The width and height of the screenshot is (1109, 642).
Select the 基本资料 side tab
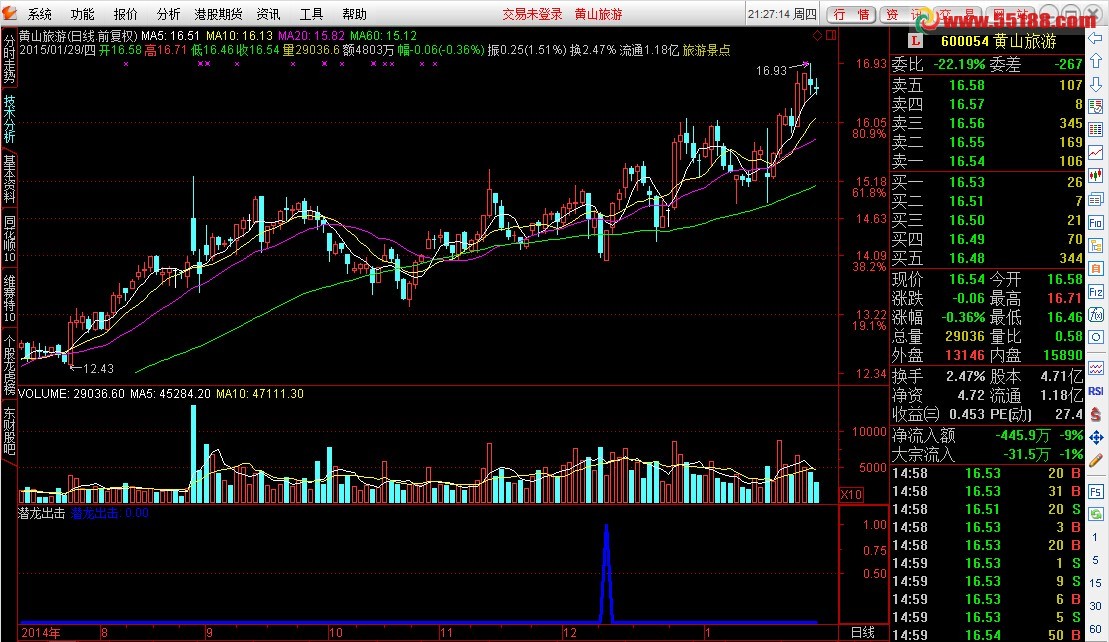(x=9, y=179)
